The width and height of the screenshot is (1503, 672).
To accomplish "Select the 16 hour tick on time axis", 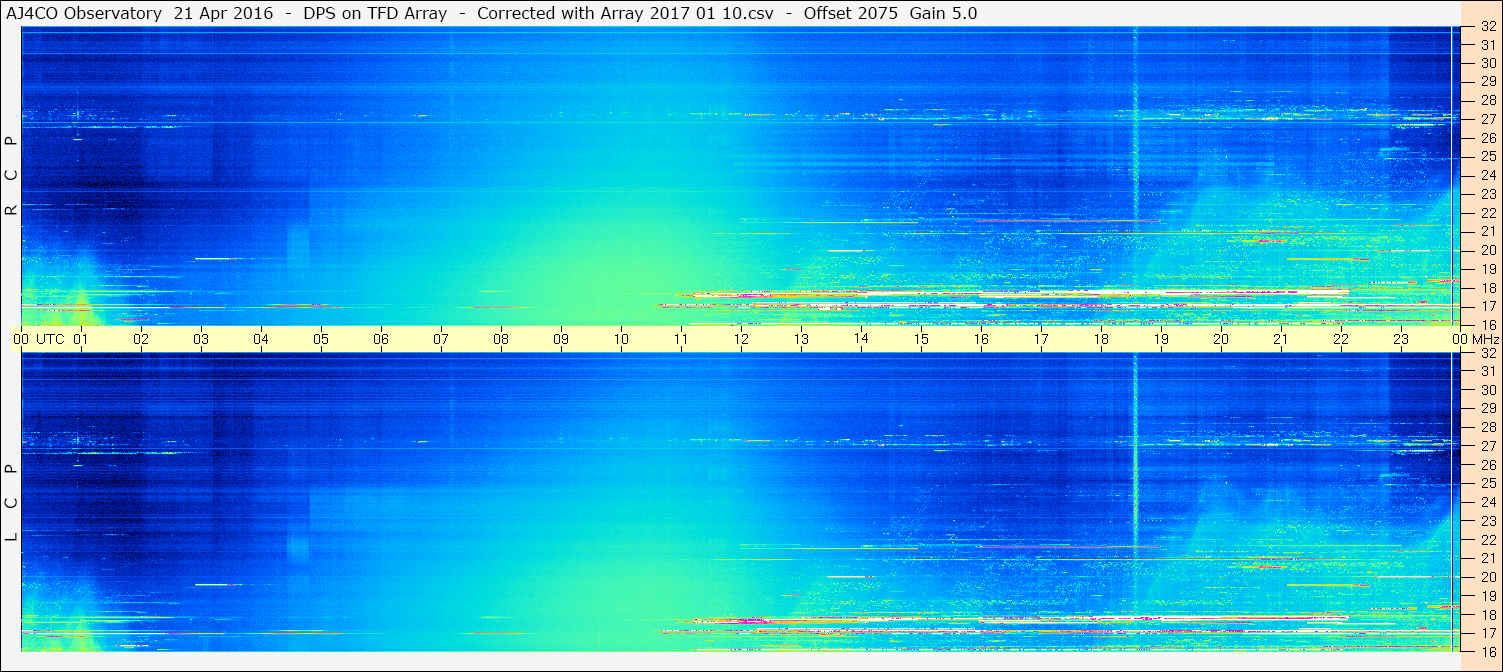I will tap(981, 339).
